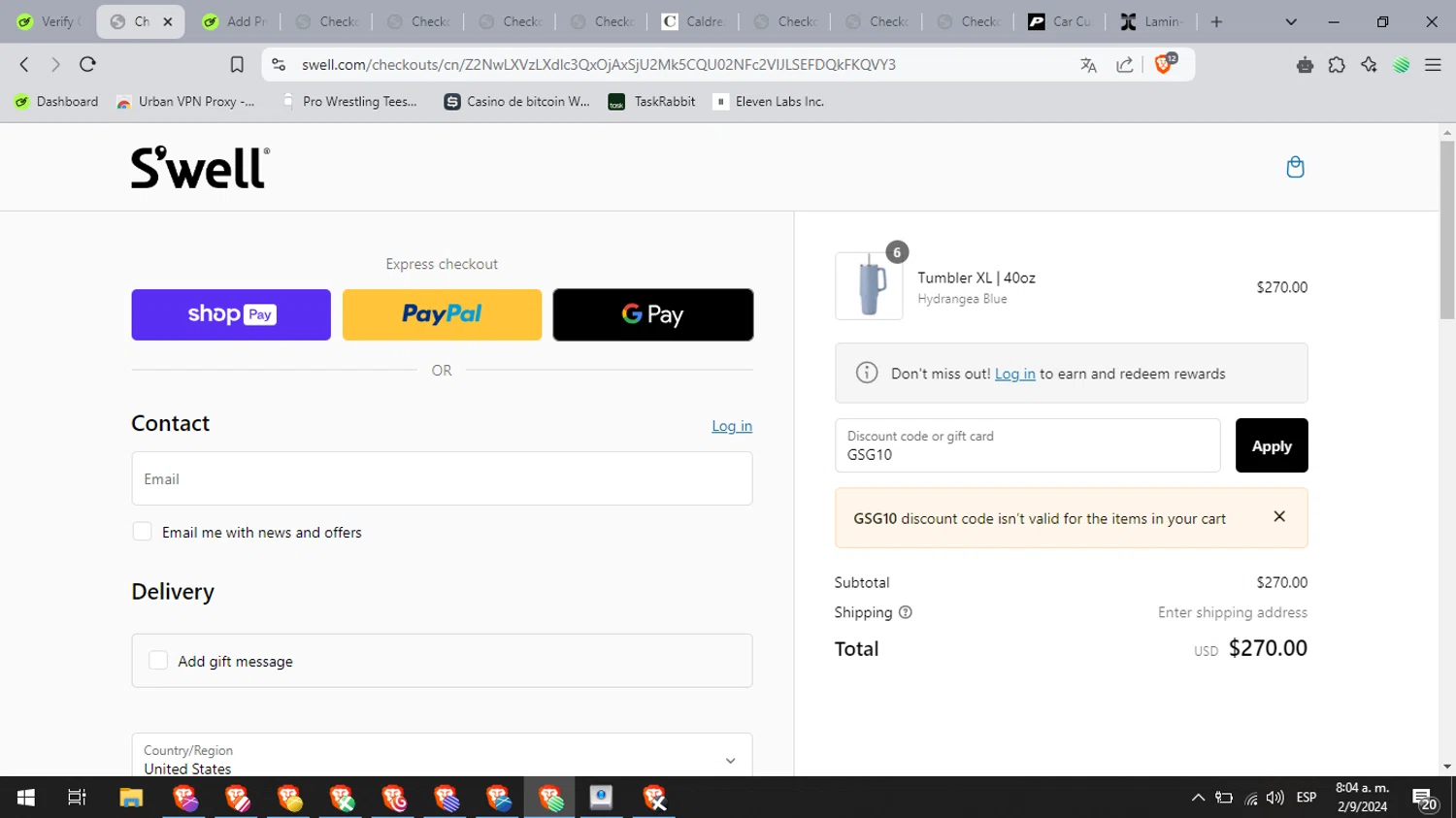Open Brave Shields icon
The image size is (1456, 818).
coord(1164,64)
